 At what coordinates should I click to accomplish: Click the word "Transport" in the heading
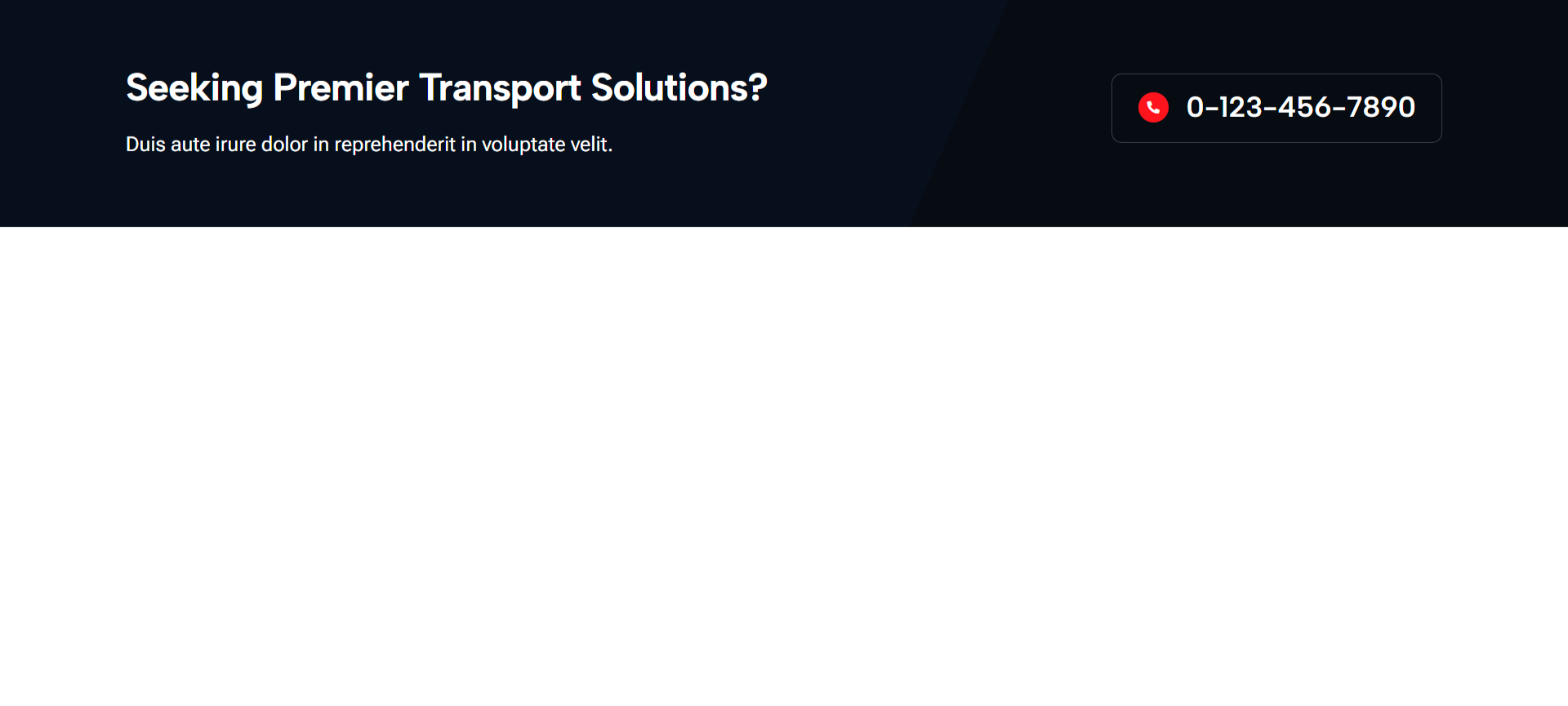(500, 88)
